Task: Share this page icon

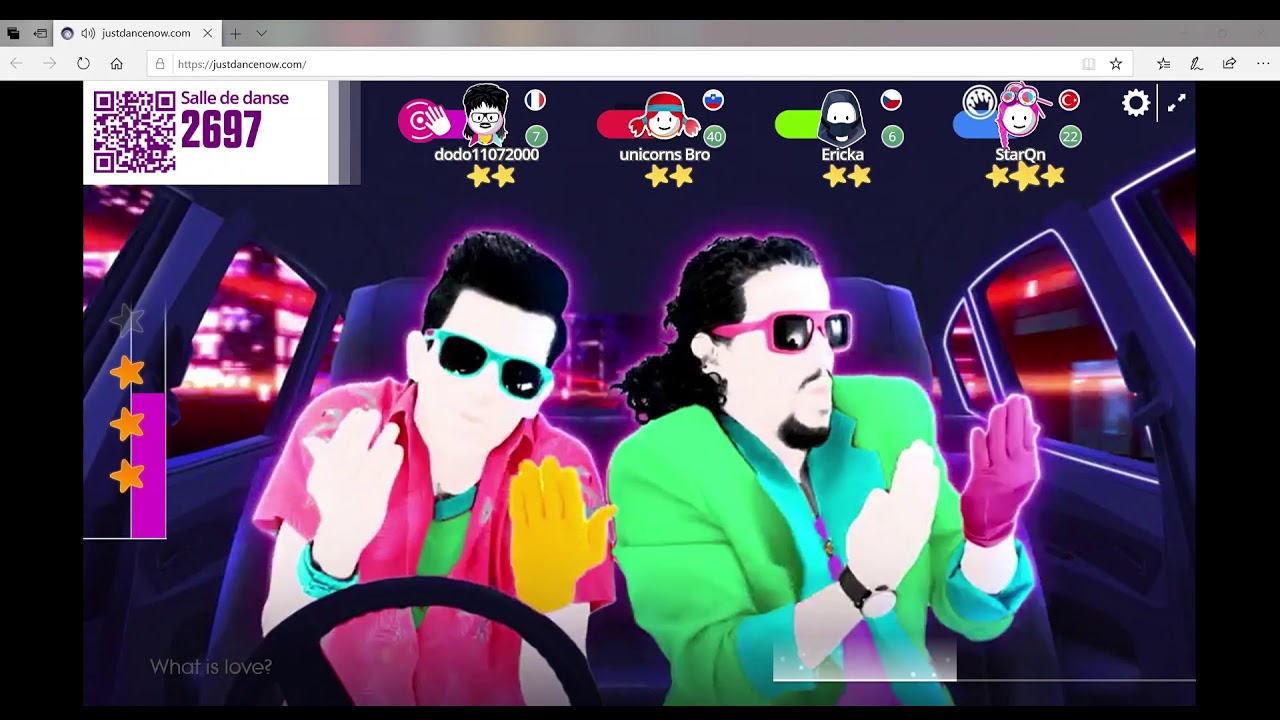Action: 1229,63
